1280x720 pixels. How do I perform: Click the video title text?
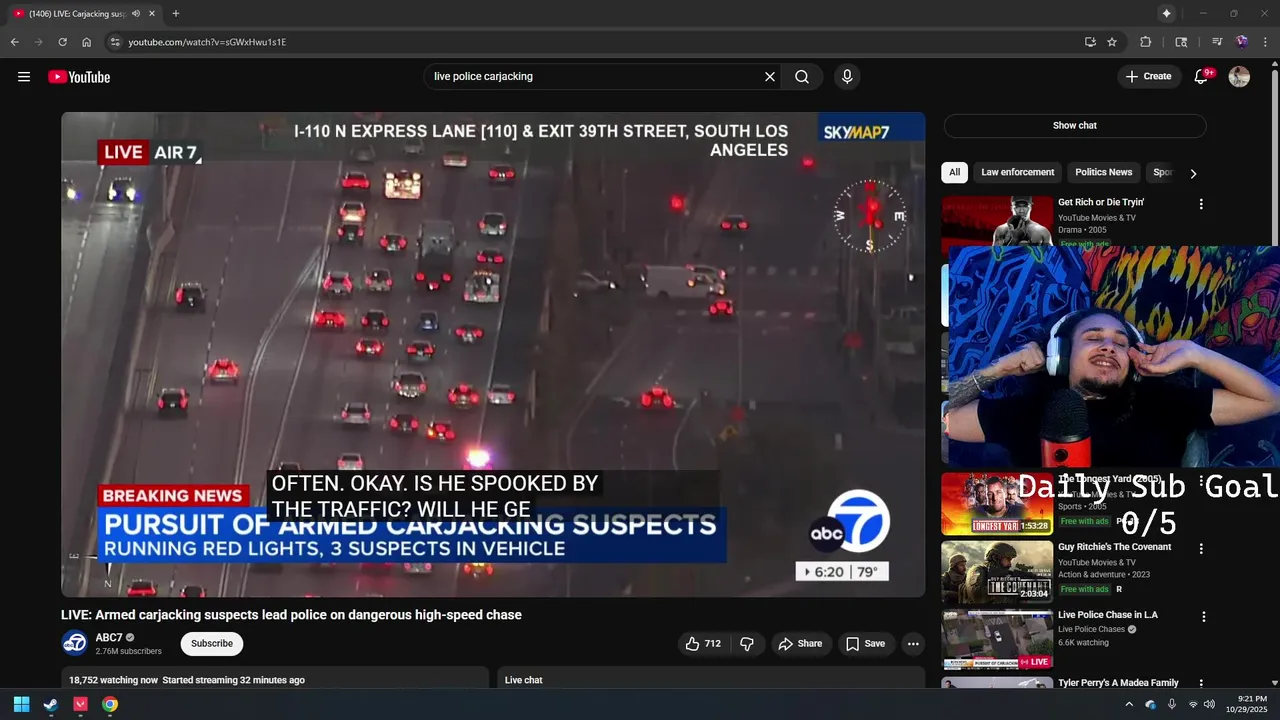tap(291, 615)
